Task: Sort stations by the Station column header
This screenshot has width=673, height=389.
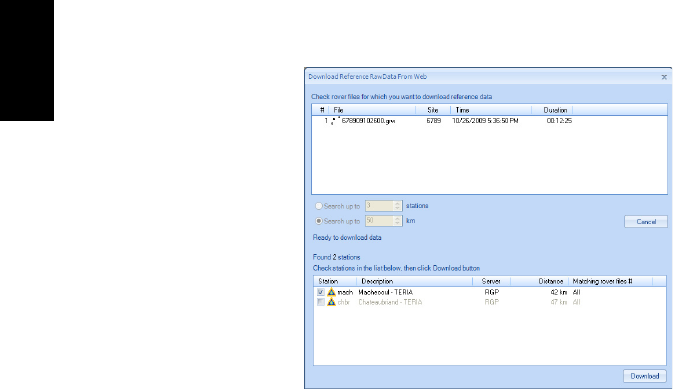Action: coord(335,282)
